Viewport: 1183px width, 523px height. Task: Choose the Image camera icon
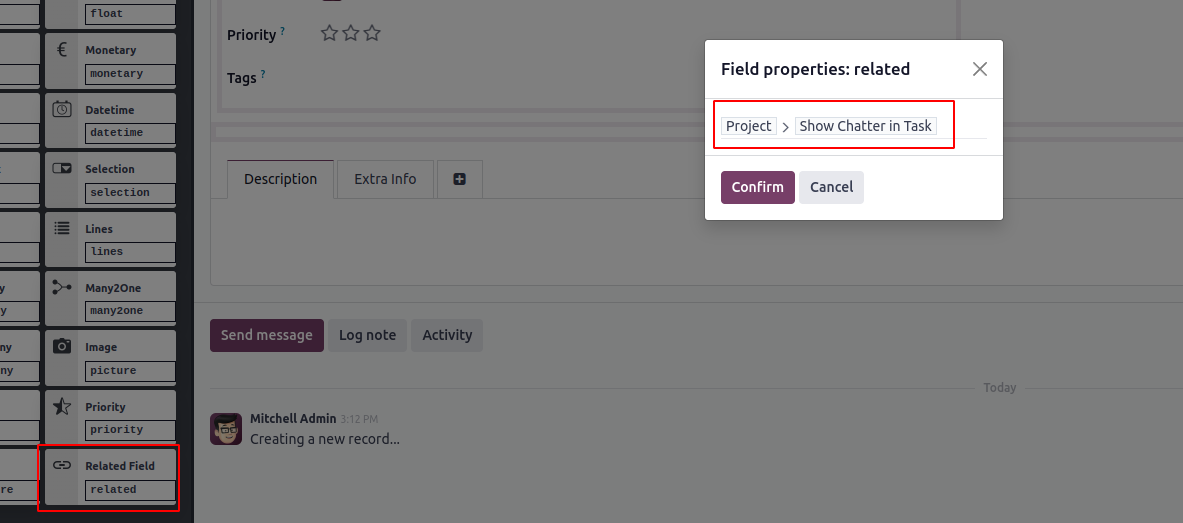point(62,346)
